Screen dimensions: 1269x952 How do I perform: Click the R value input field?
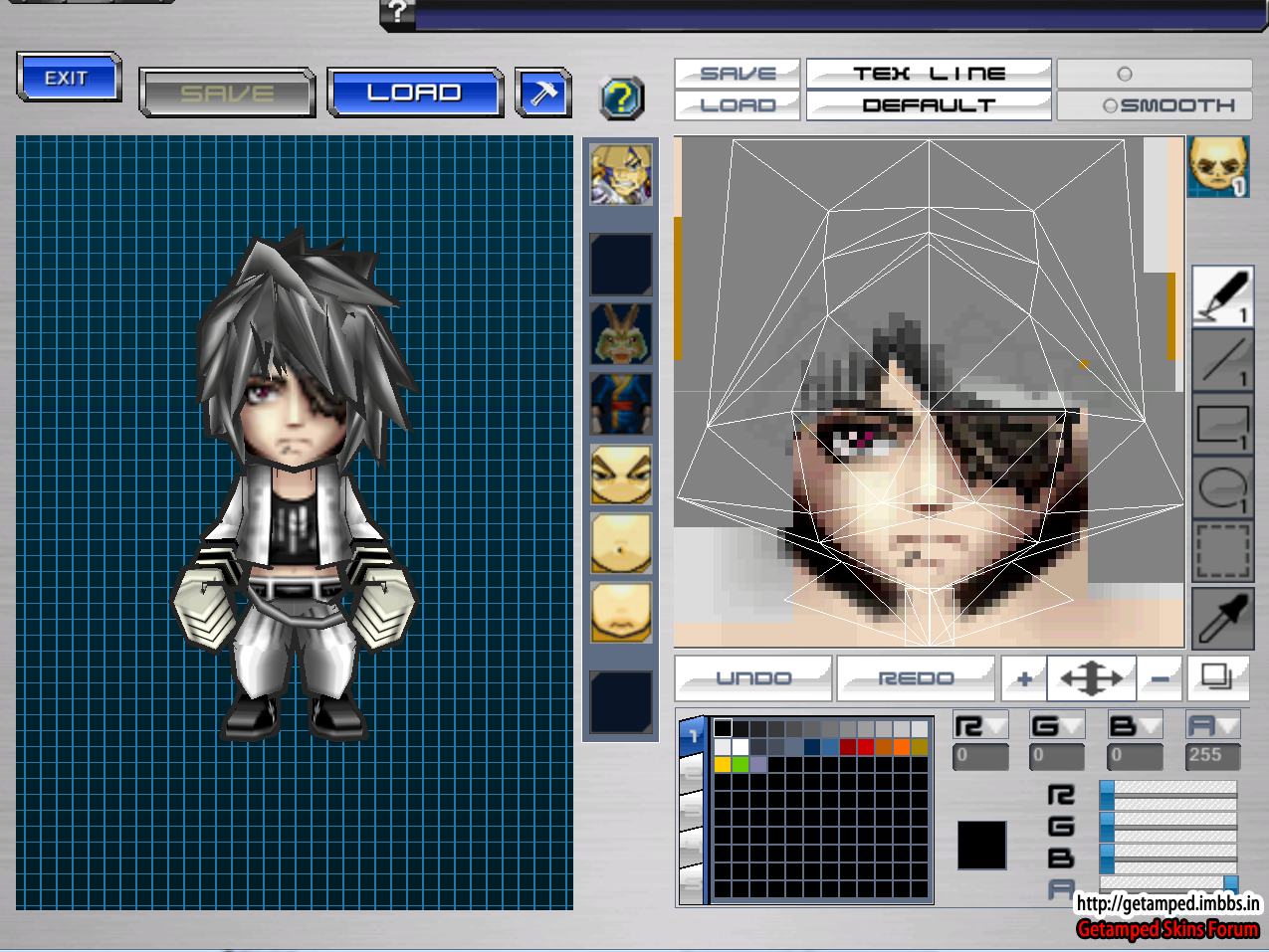[980, 756]
